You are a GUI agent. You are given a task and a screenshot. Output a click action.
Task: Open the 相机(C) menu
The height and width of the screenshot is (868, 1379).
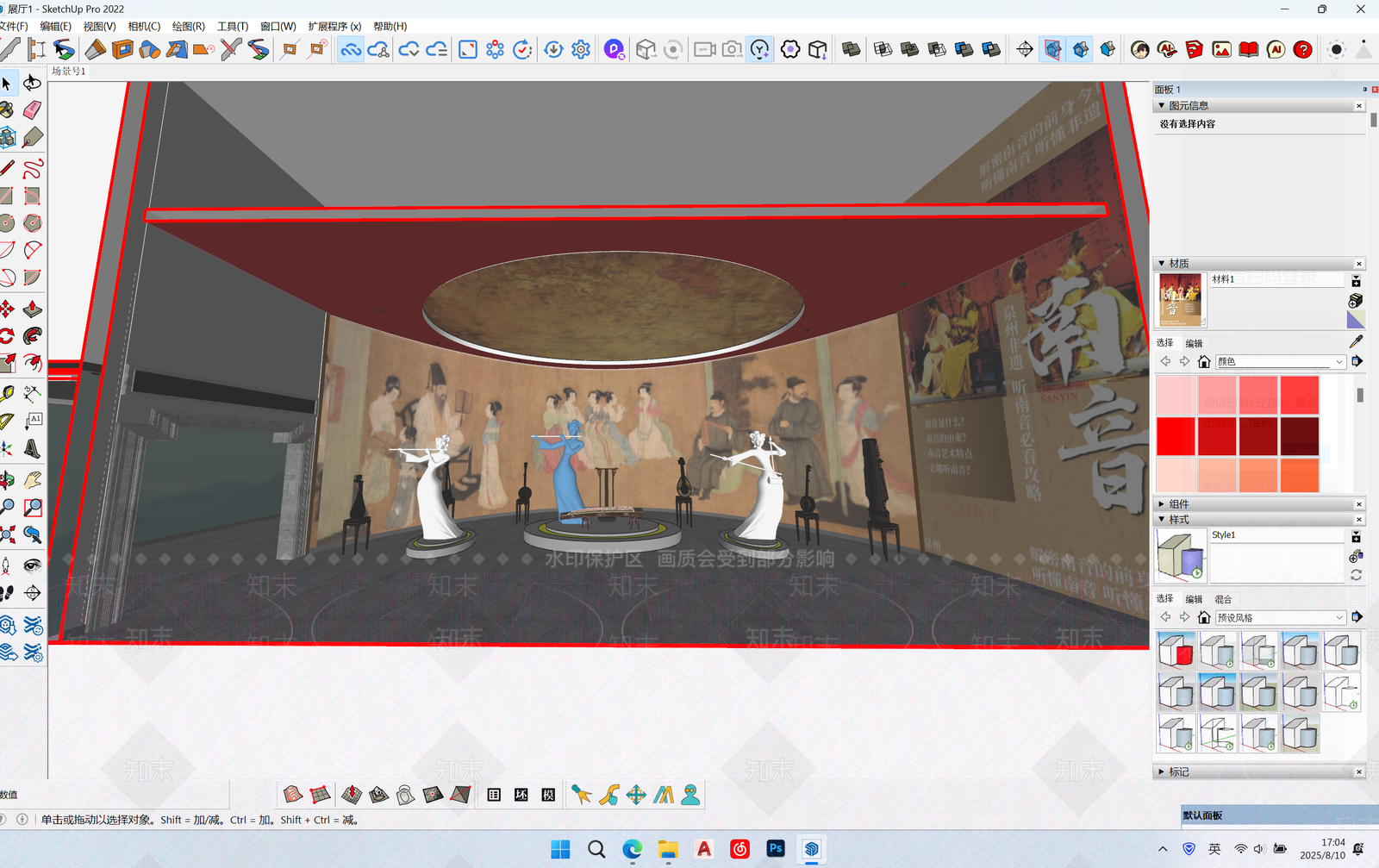[x=144, y=26]
